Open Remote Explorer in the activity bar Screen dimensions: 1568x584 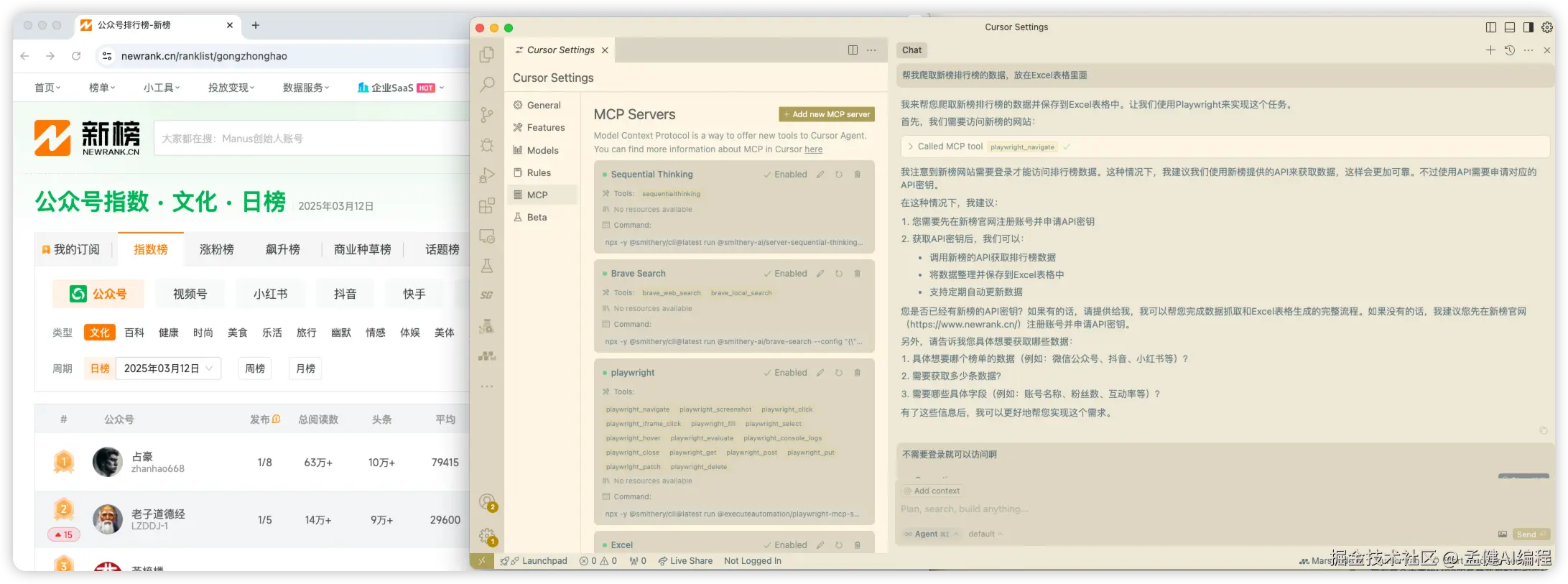(487, 236)
